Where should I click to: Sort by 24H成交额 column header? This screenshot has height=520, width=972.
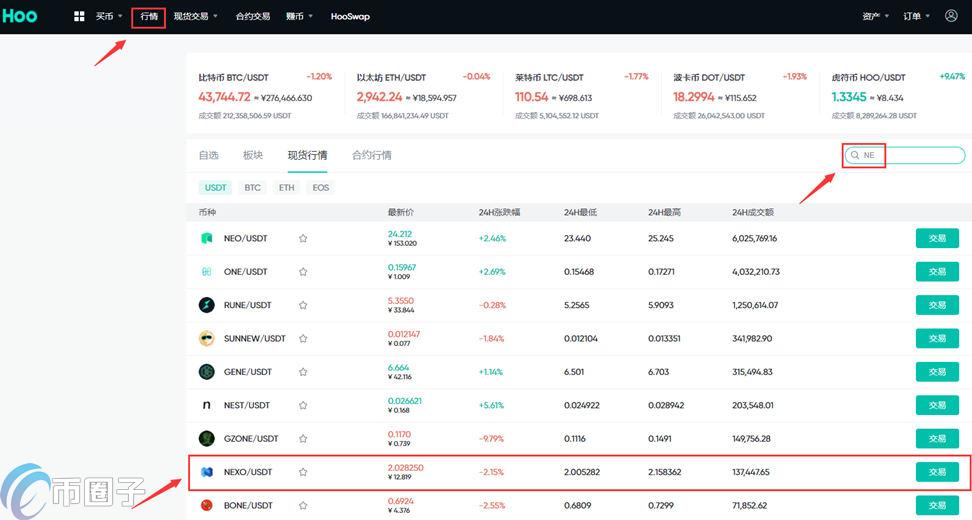tap(753, 213)
